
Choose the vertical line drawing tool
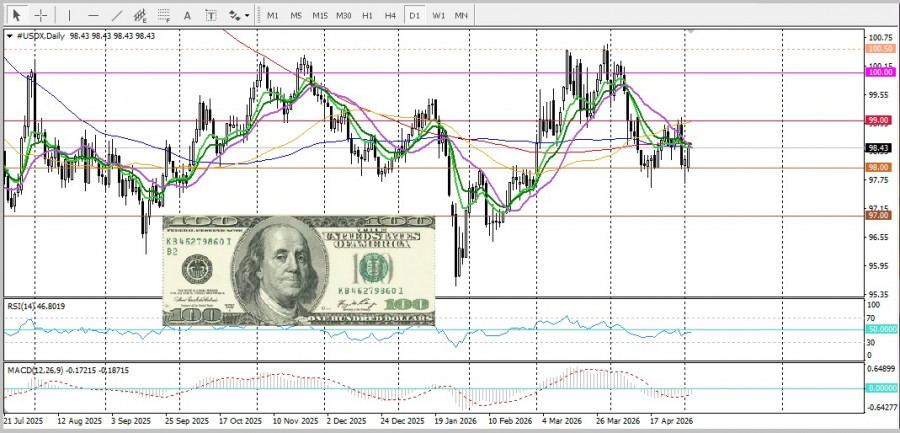(69, 16)
